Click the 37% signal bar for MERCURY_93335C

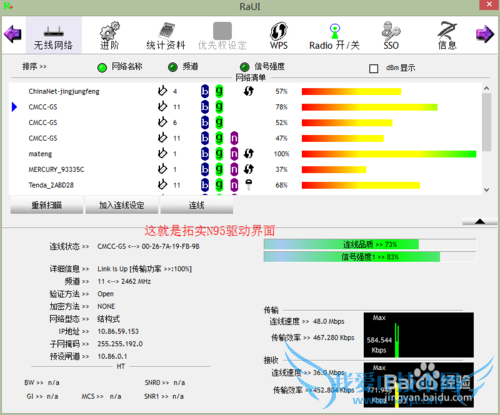click(334, 170)
